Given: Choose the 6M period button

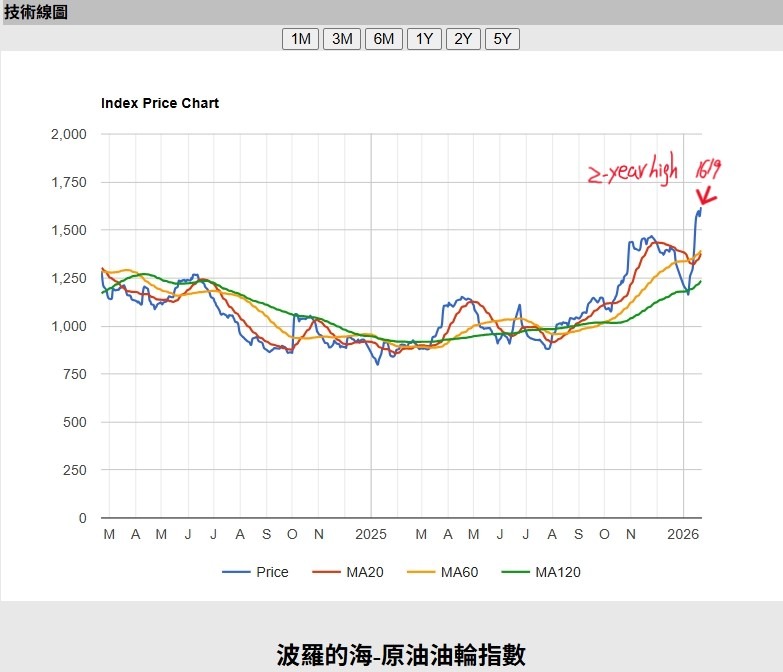Looking at the screenshot, I should [x=384, y=39].
